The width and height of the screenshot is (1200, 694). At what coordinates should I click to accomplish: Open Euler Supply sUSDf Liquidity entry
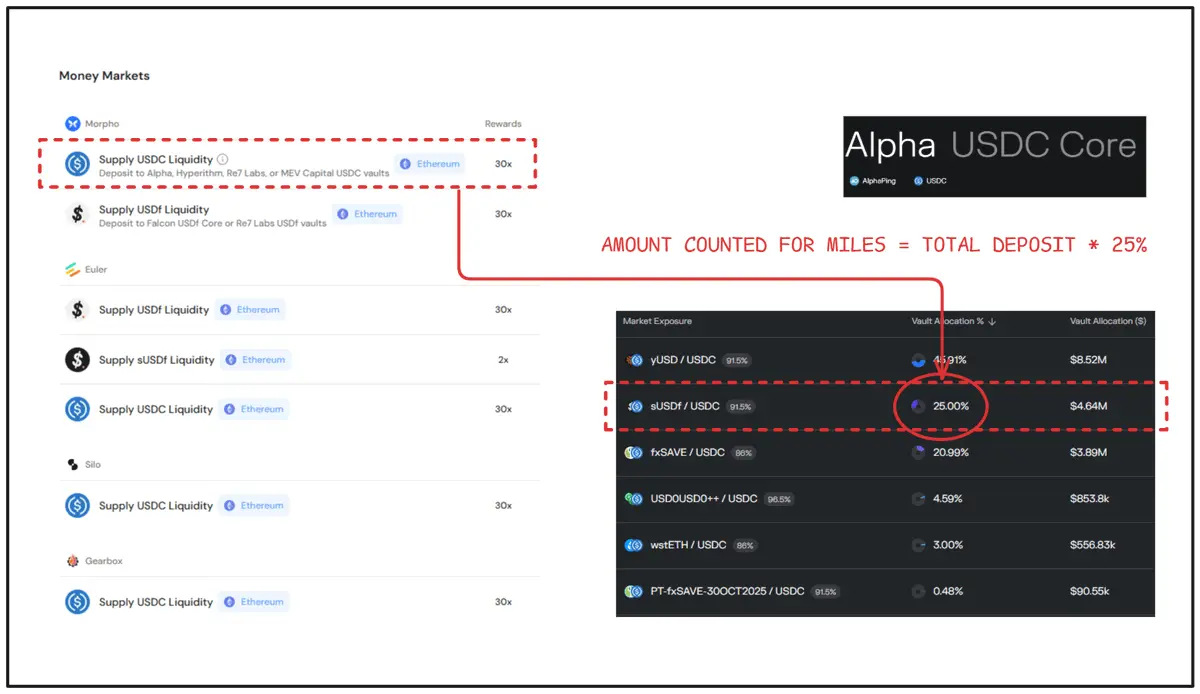pos(157,360)
